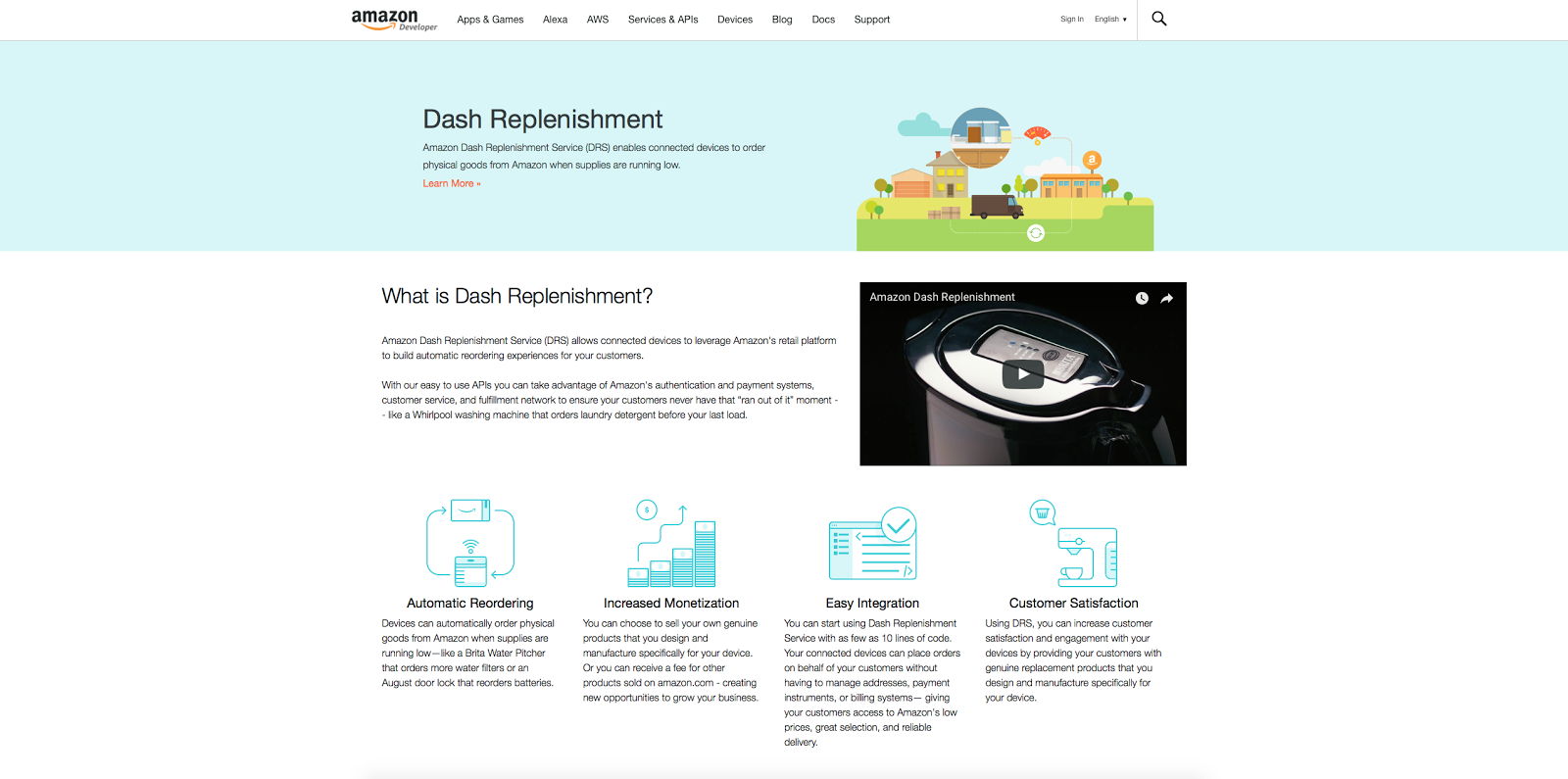
Task: Play the Amazon Dash Replenishment video
Action: pos(1023,373)
